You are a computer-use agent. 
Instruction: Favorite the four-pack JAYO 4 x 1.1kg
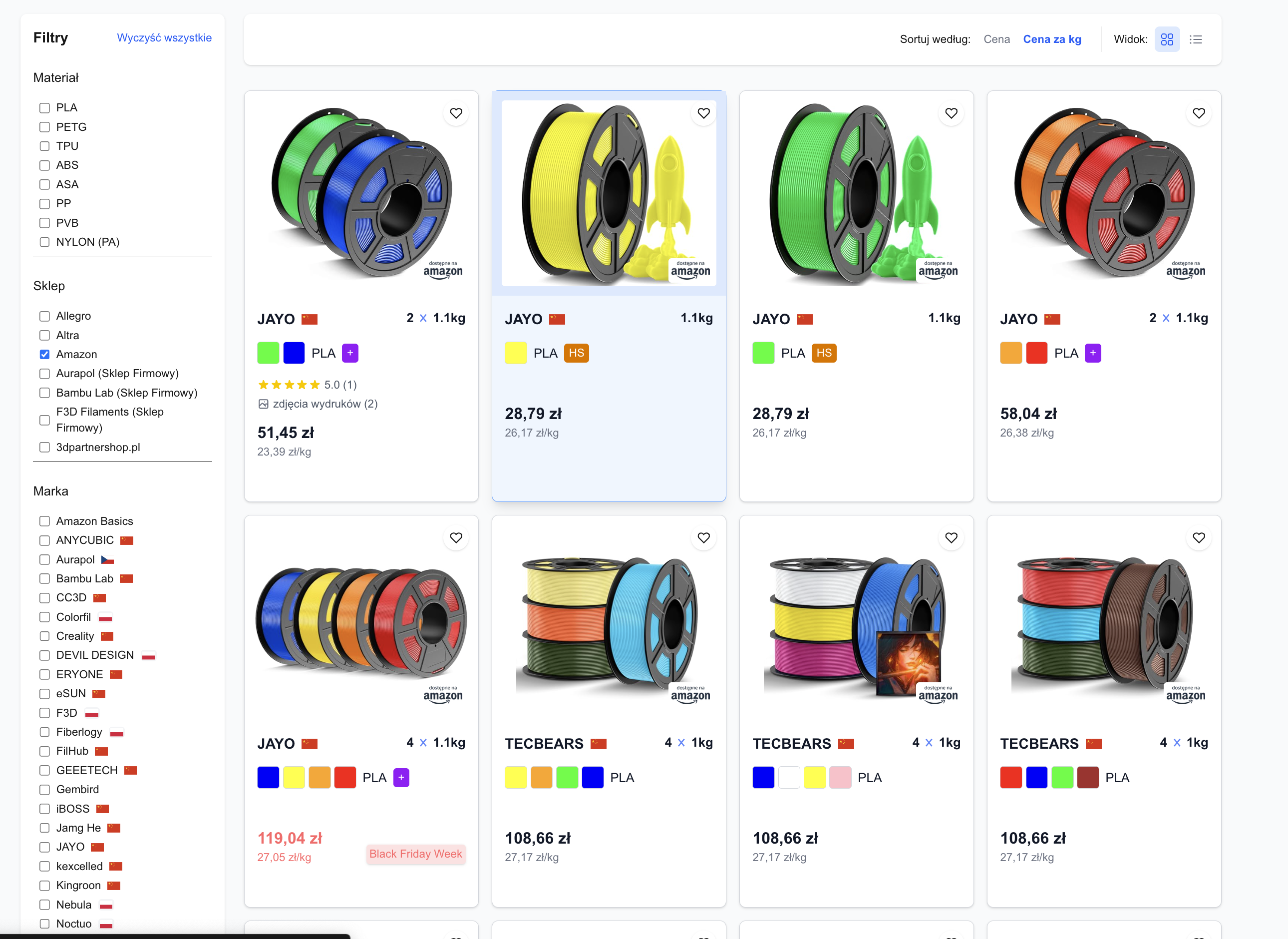point(456,538)
